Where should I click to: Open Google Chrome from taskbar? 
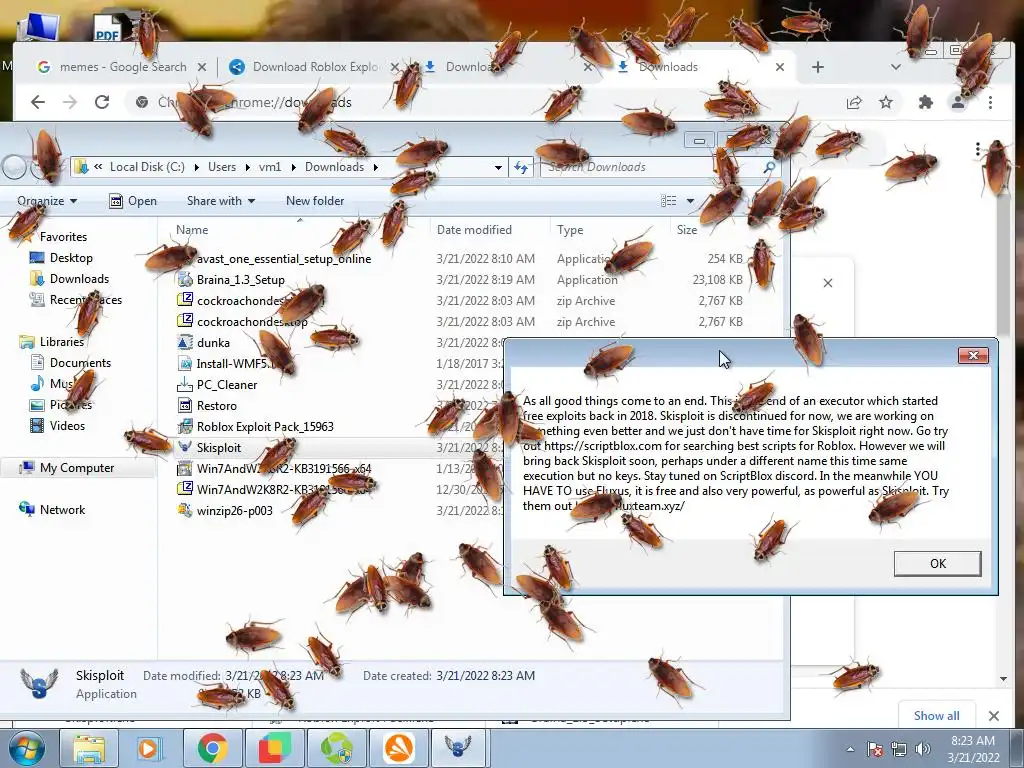coord(212,748)
